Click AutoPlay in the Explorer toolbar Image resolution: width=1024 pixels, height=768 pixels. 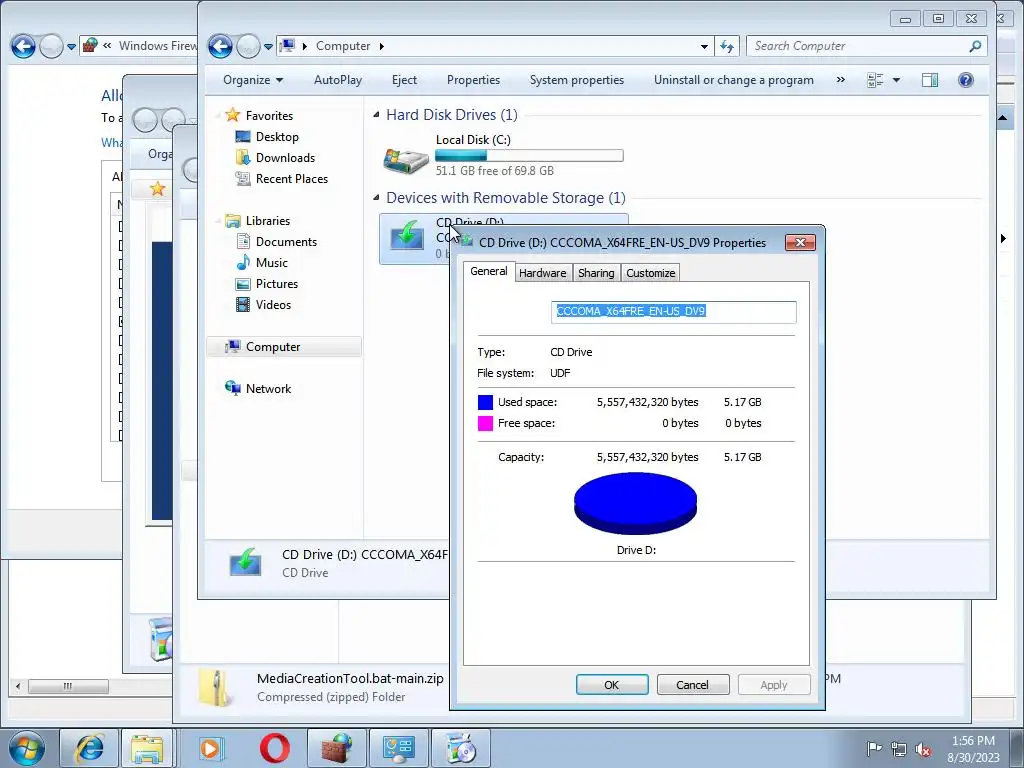[338, 80]
